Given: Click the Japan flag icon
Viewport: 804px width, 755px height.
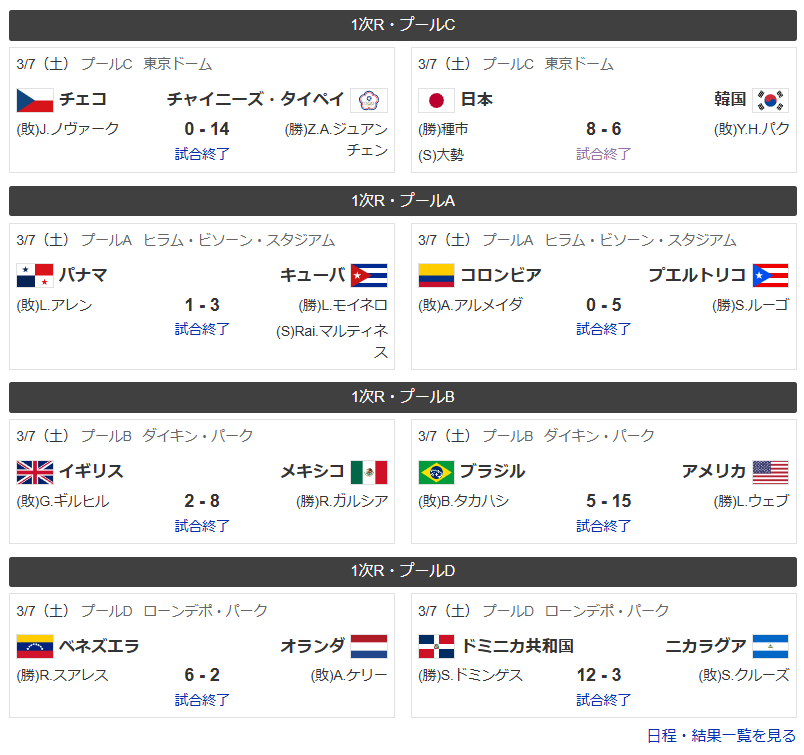Looking at the screenshot, I should (x=436, y=100).
